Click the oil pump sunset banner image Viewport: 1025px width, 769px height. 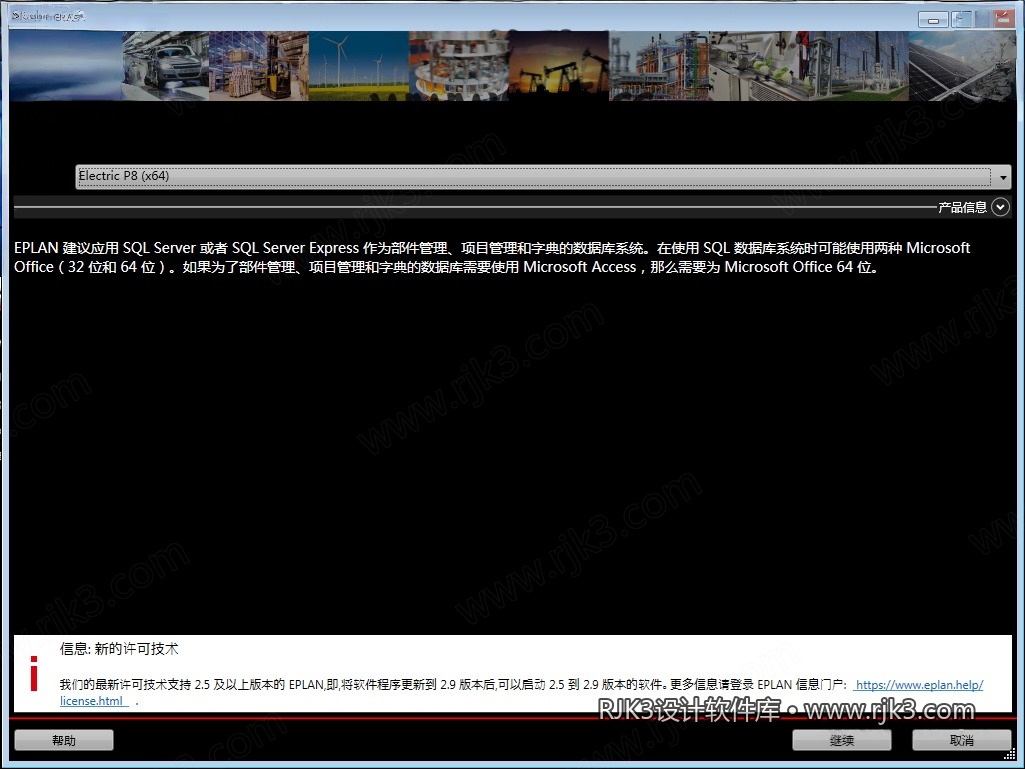559,66
